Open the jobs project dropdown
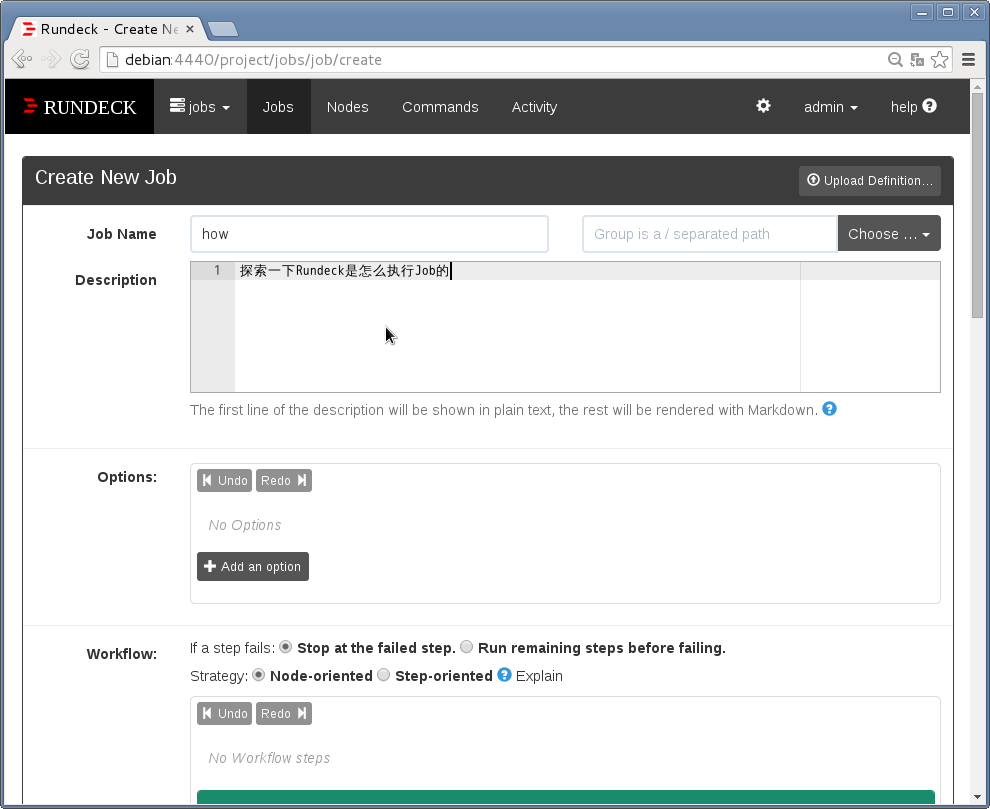990x809 pixels. click(x=200, y=107)
